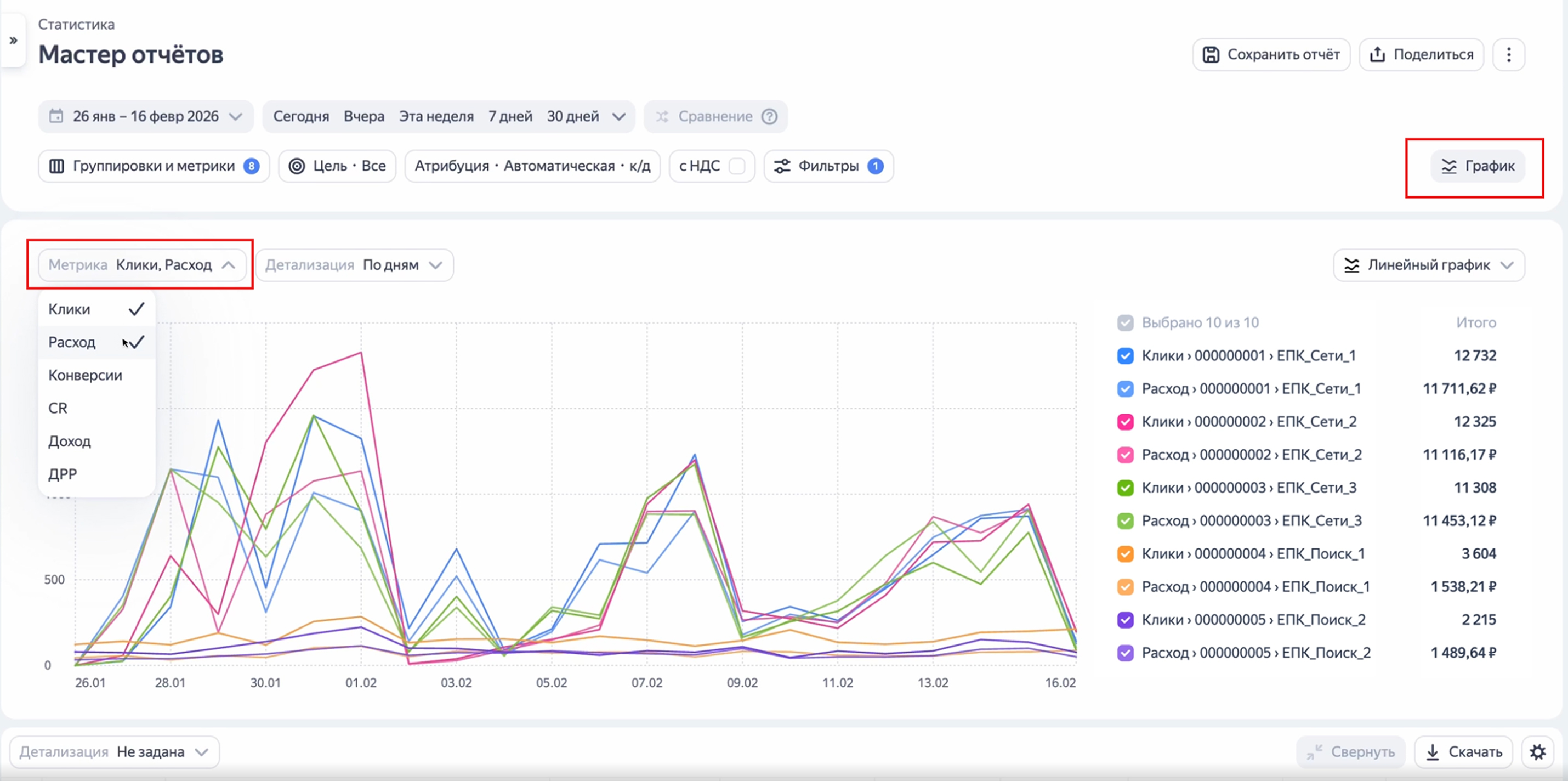
Task: Open Фильтры sliders icon button
Action: click(782, 166)
